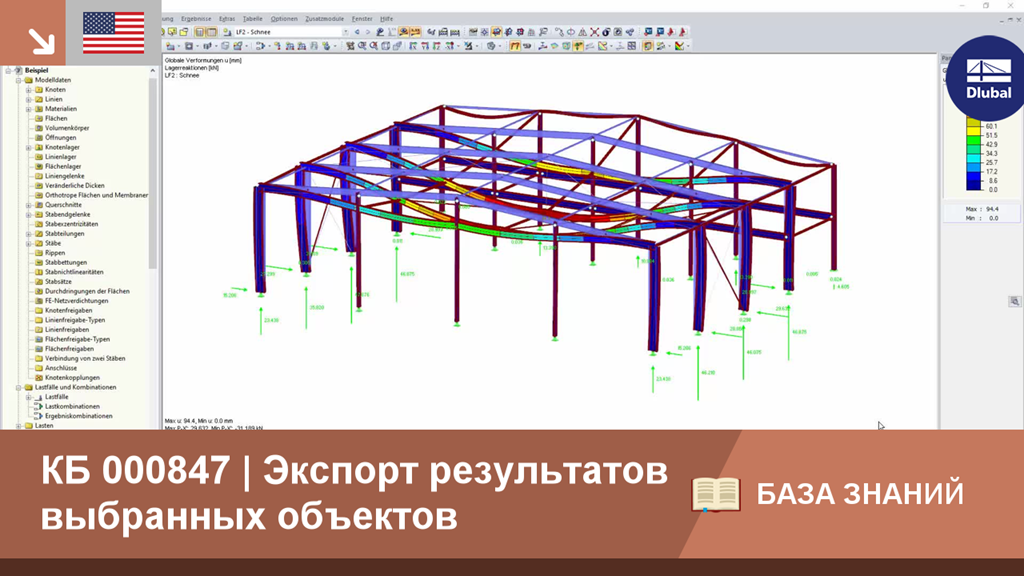
Task: Expand the Linien tree node
Action: tap(29, 99)
